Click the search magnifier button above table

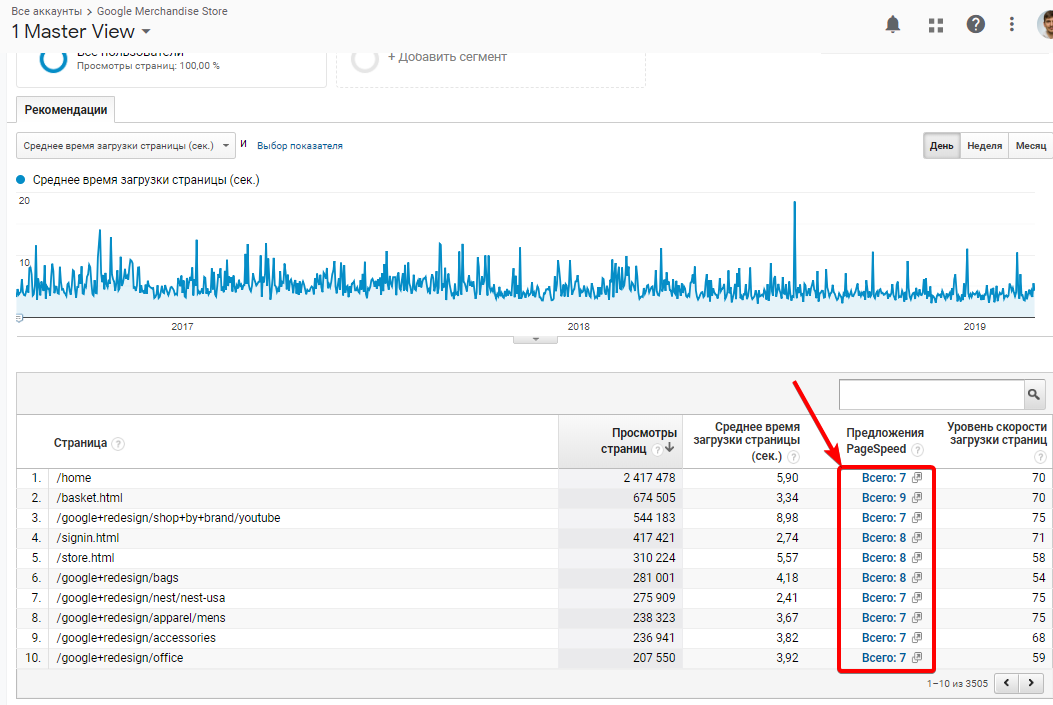click(x=1034, y=395)
